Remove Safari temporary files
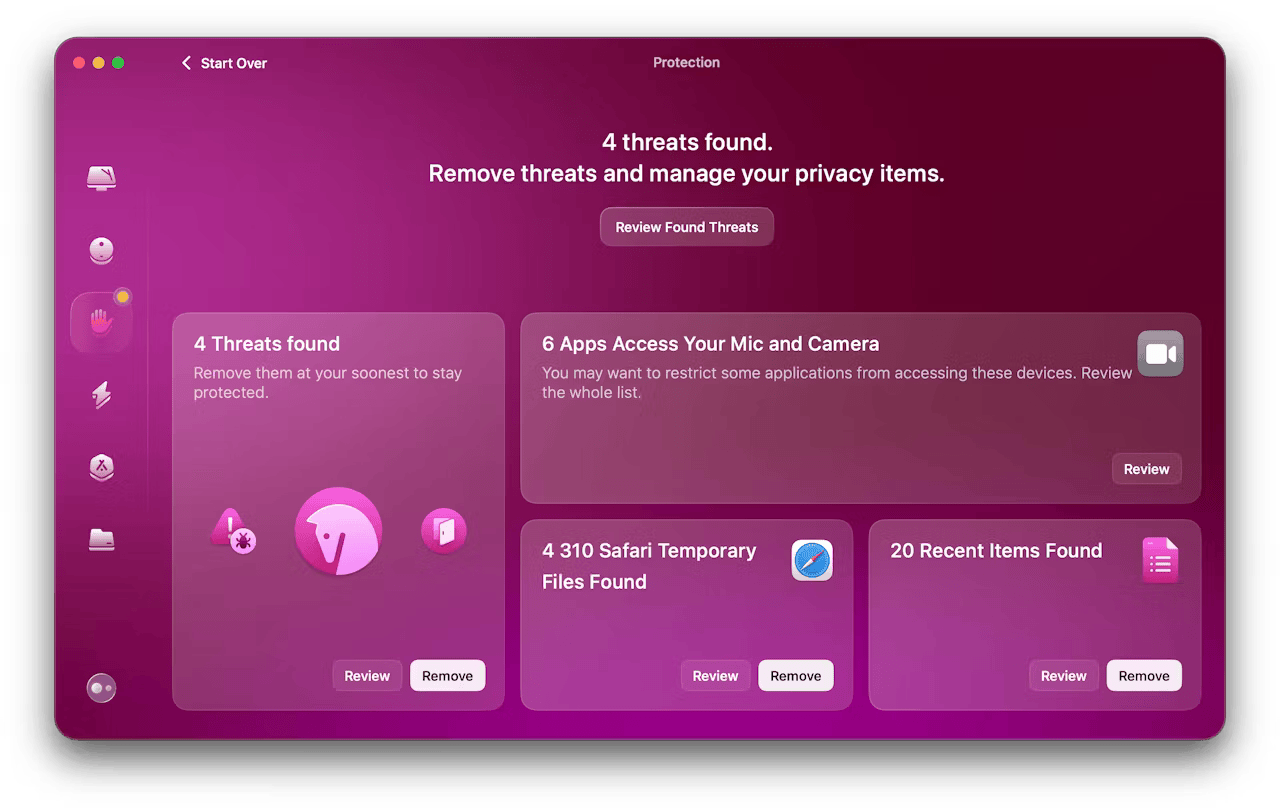Viewport: 1280px width, 812px height. [x=795, y=676]
